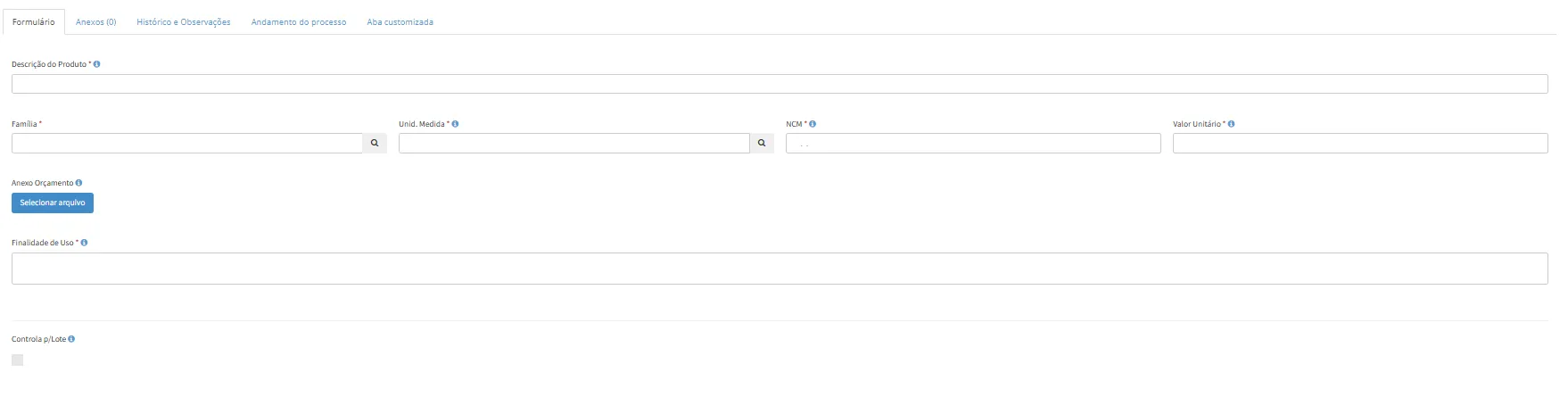
Task: Focus the Descrição do Produto field
Action: coord(779,84)
